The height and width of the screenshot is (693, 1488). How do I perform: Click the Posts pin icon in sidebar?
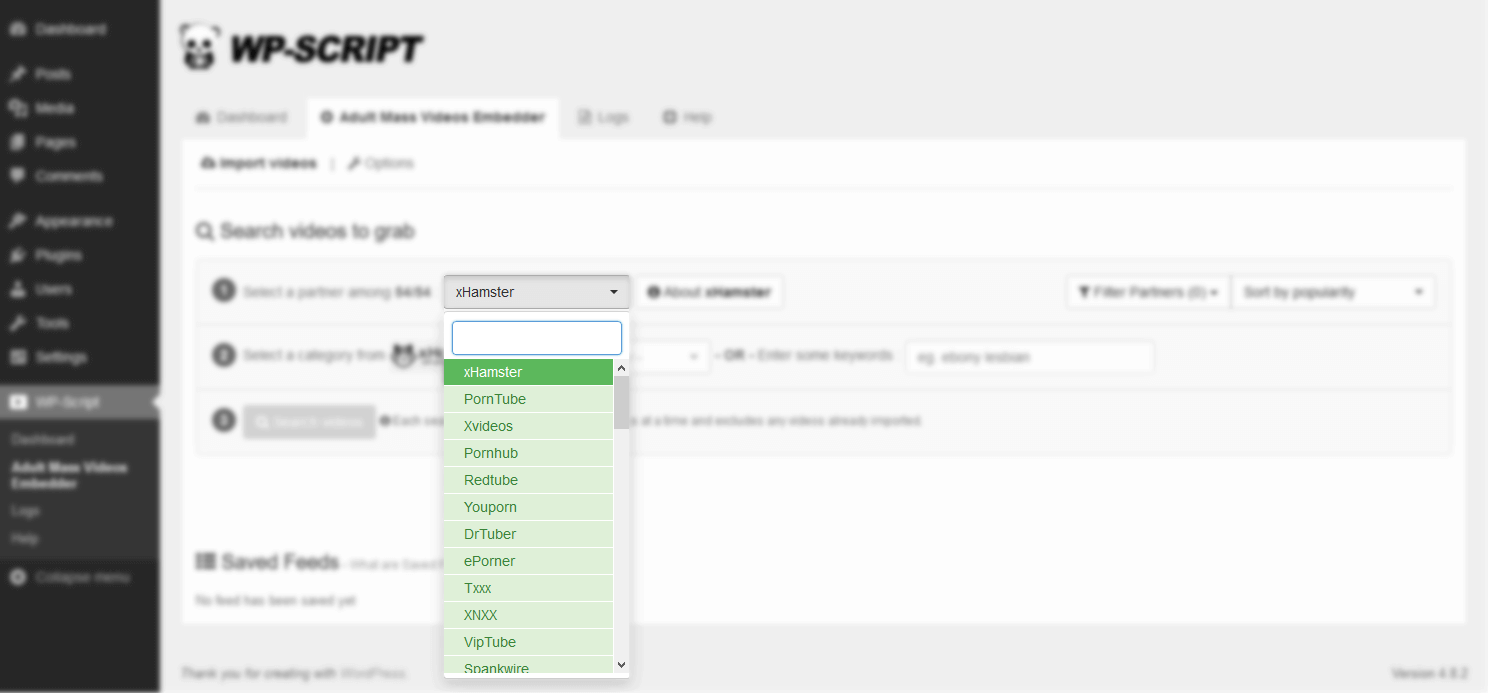18,74
